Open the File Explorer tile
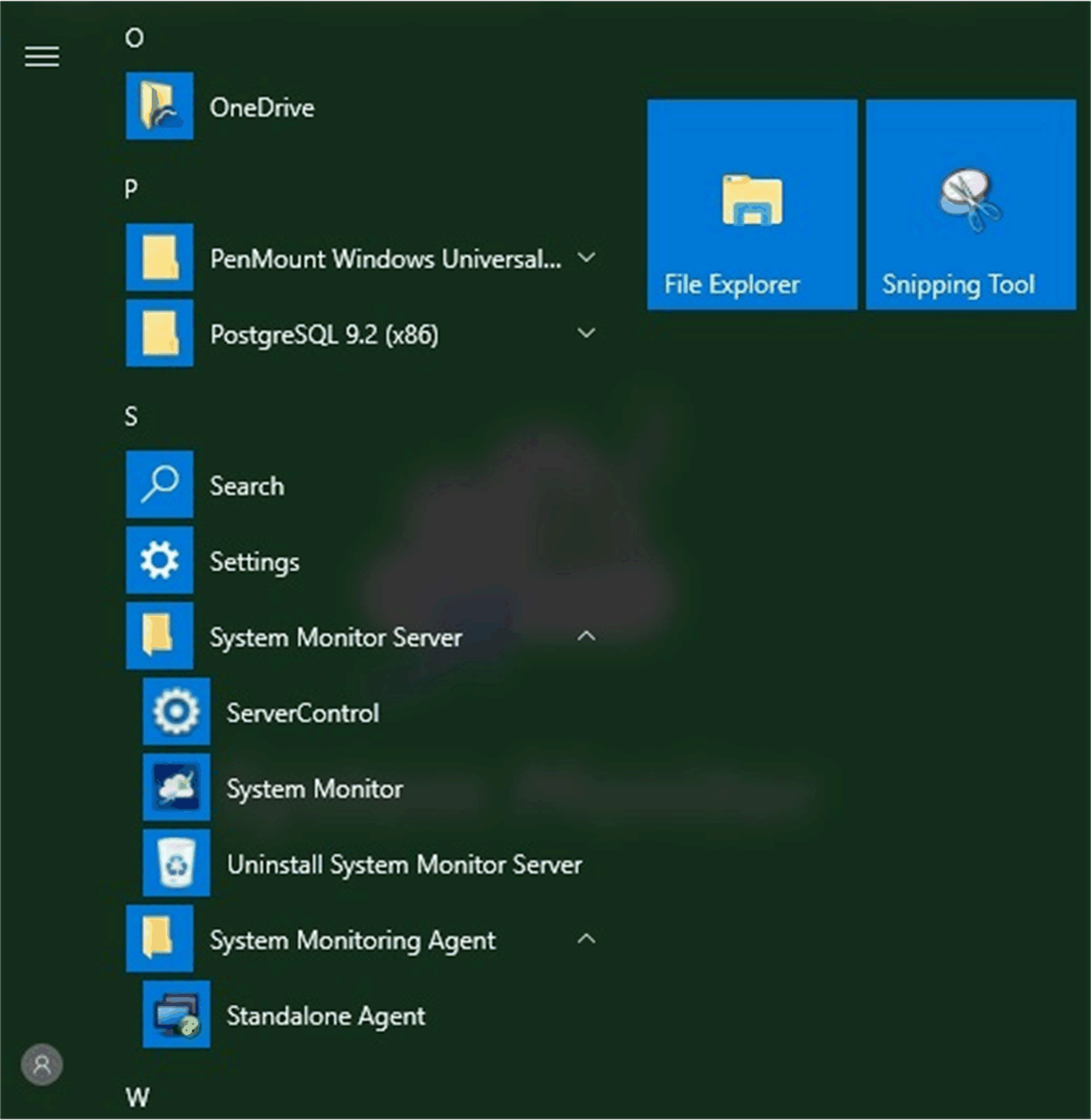1091x1120 pixels. (752, 204)
